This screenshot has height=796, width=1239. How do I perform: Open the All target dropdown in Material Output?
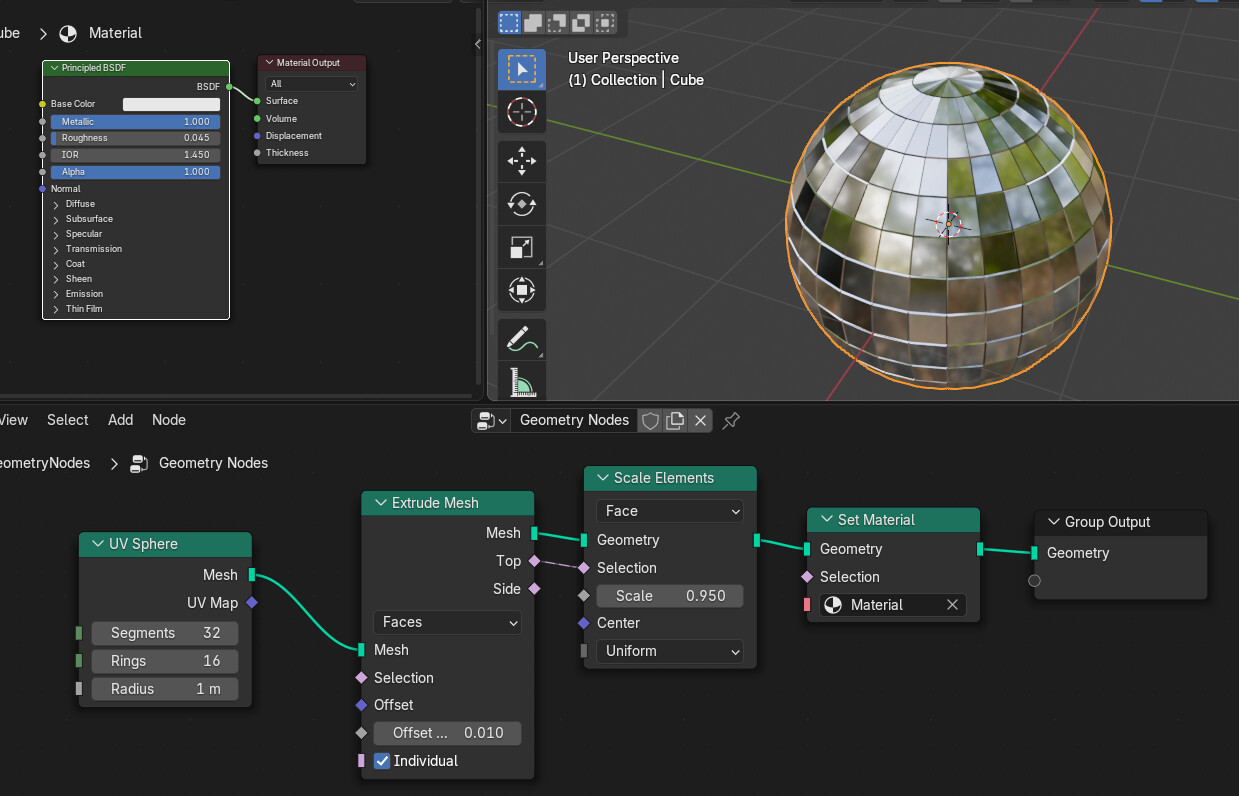[312, 84]
